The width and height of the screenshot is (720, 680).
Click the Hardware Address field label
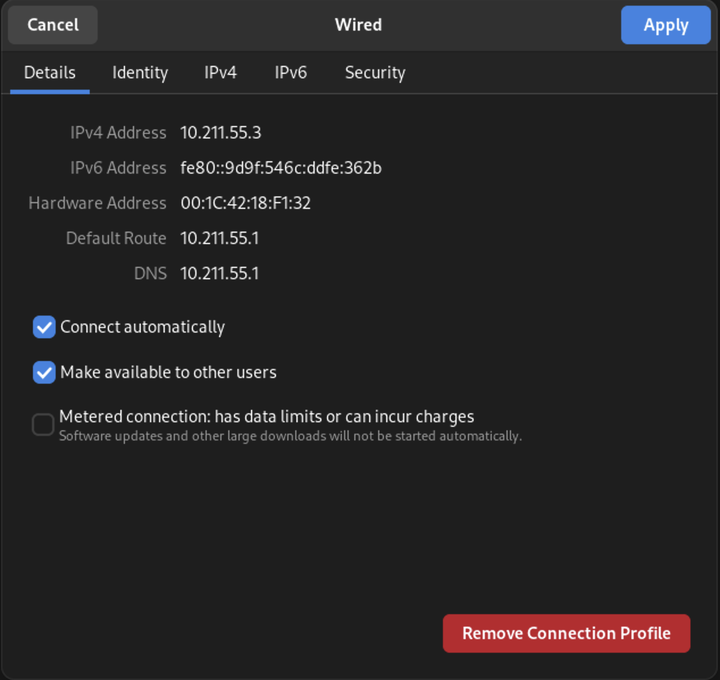click(x=97, y=203)
